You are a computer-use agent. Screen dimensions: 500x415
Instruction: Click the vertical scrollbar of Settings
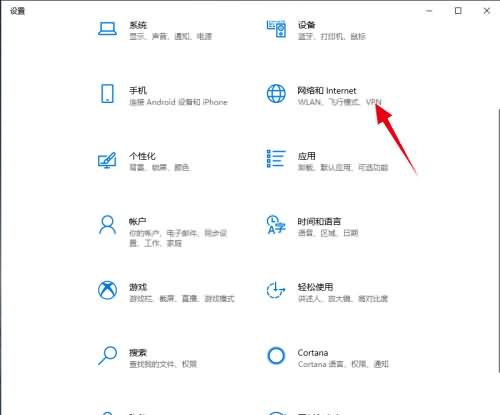(x=498, y=240)
